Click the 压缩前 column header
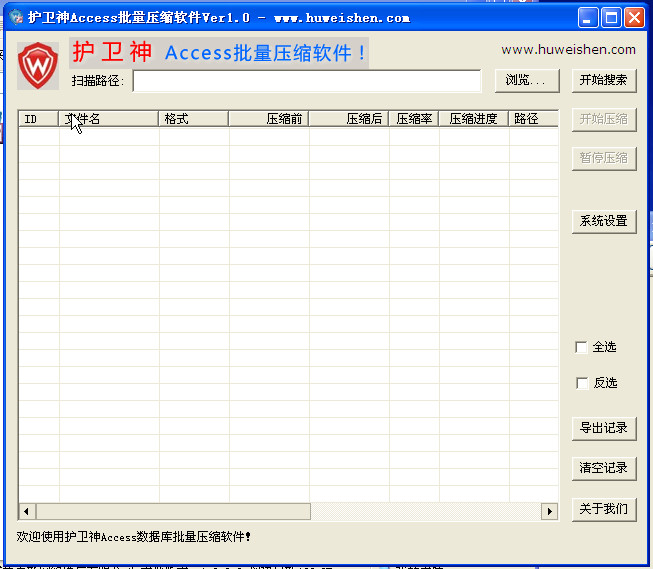653x569 pixels. click(268, 119)
